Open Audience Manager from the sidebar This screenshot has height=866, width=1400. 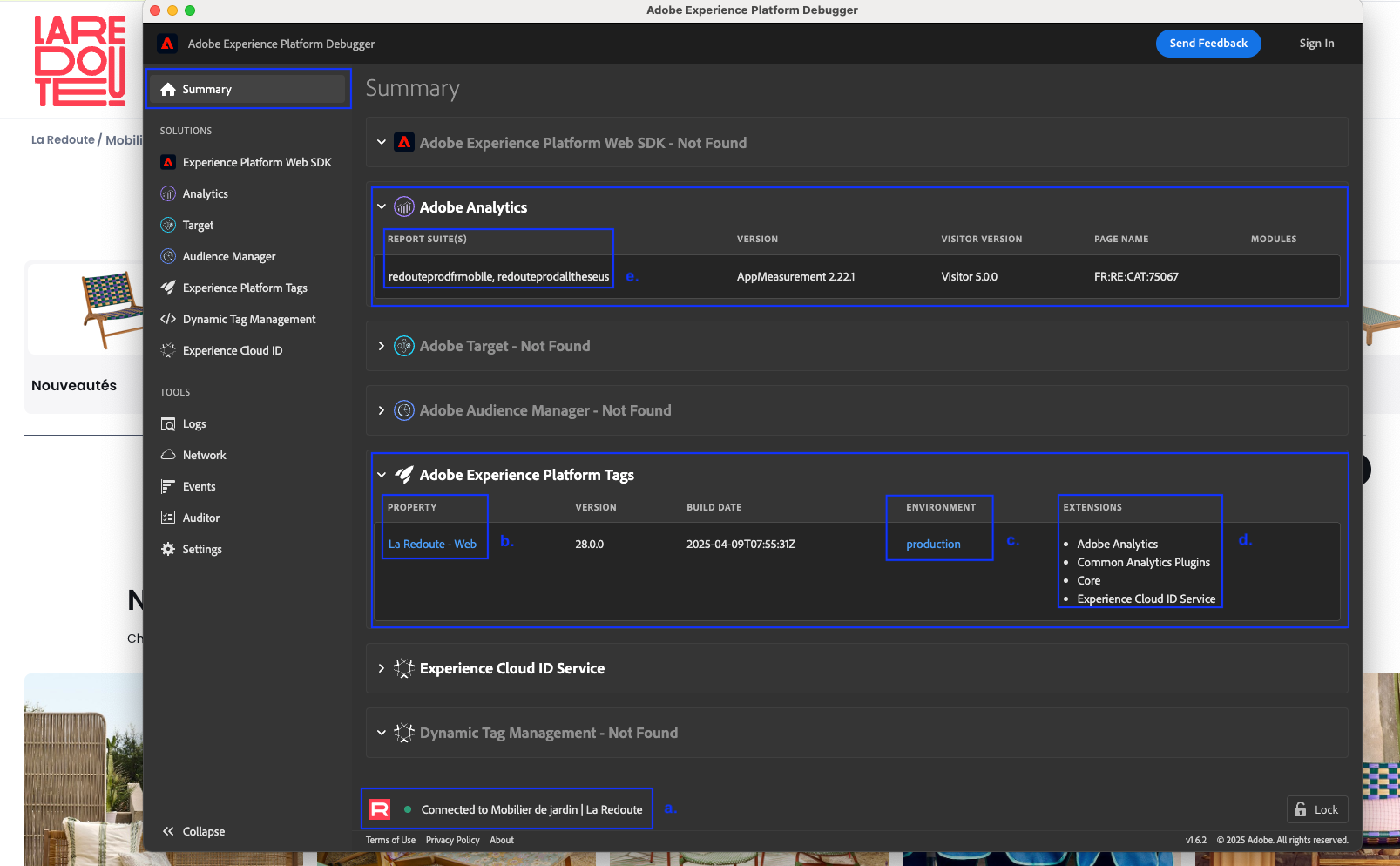pos(228,256)
